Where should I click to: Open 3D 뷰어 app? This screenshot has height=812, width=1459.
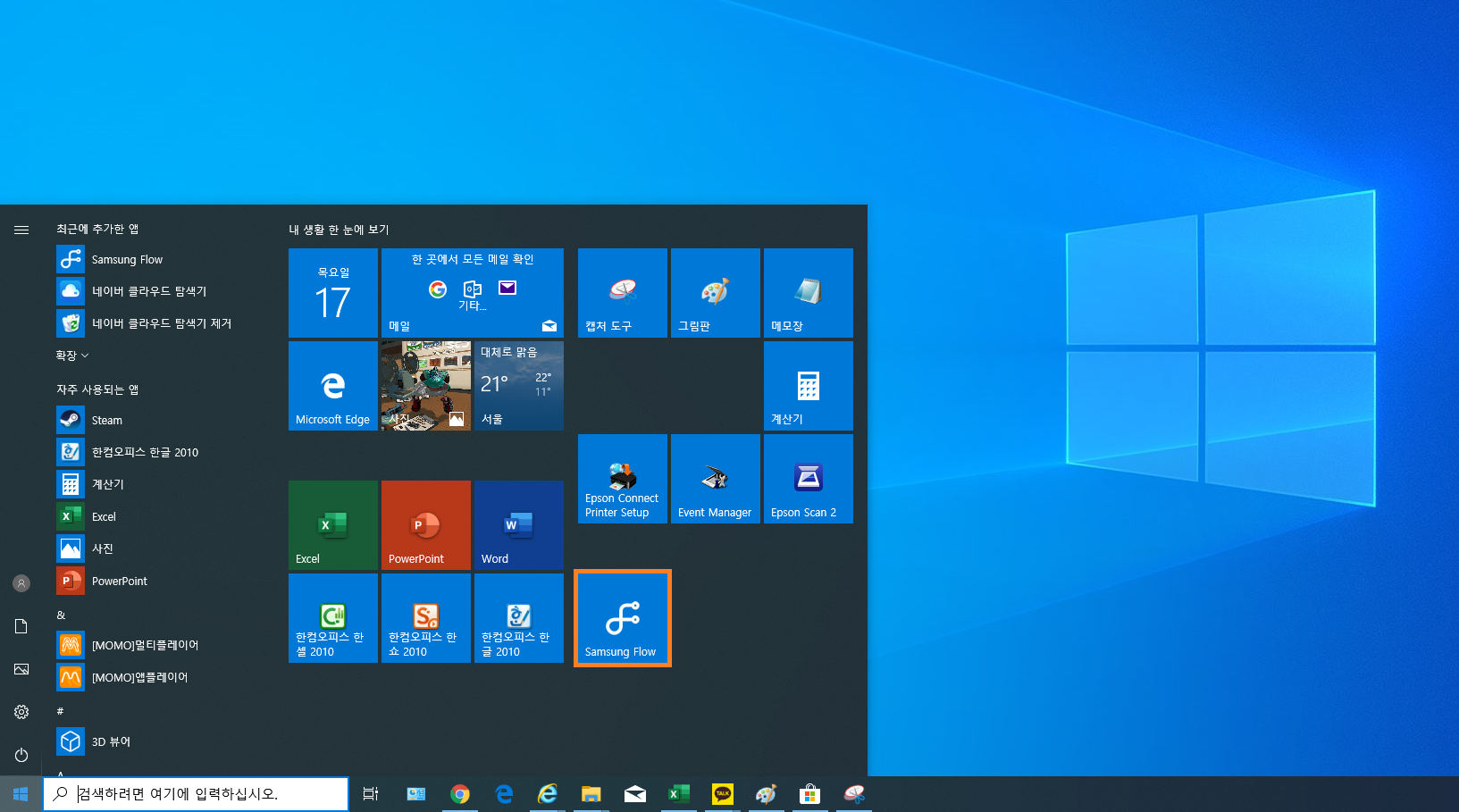pos(161,741)
